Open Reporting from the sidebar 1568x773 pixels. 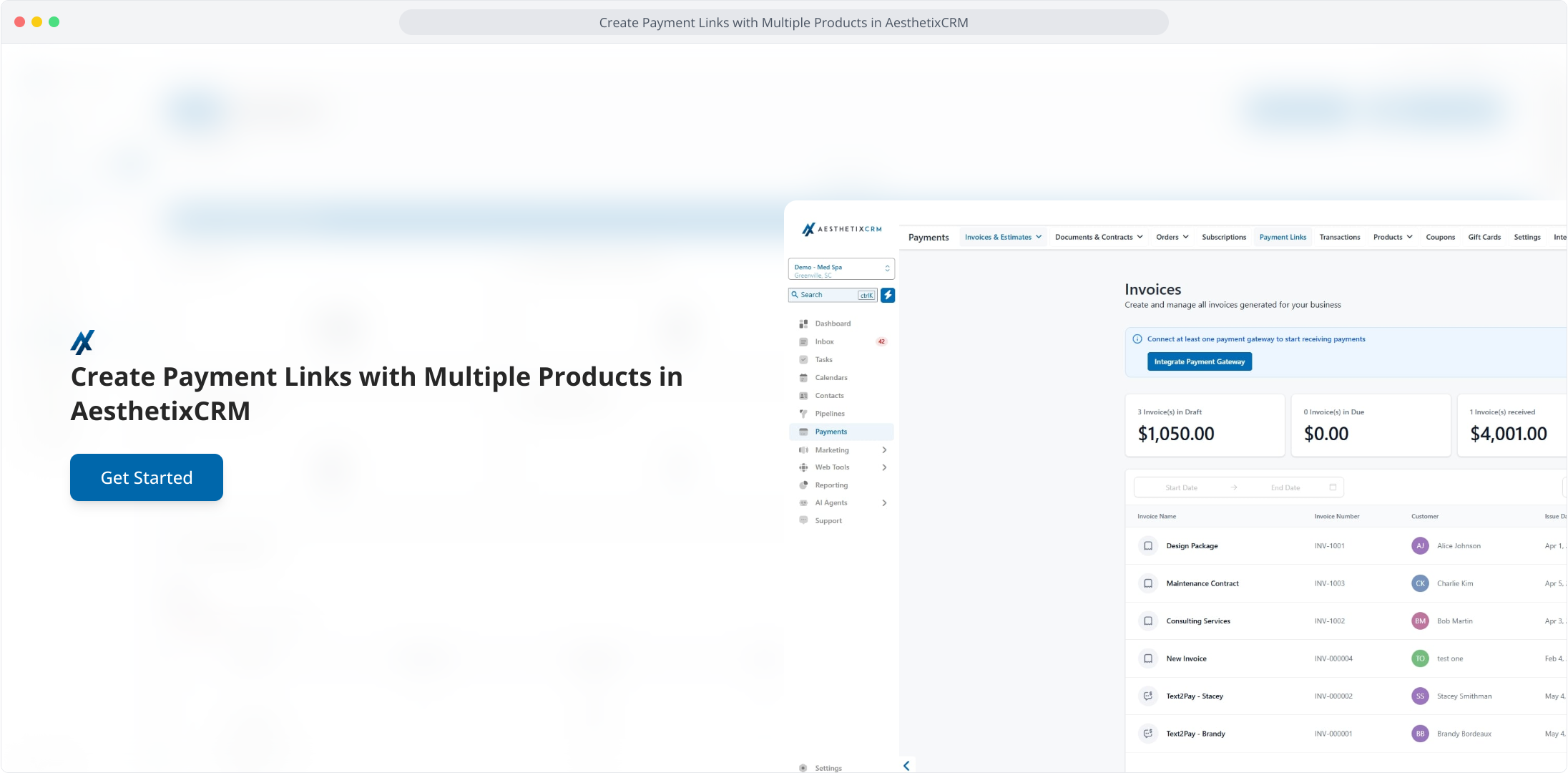[830, 485]
